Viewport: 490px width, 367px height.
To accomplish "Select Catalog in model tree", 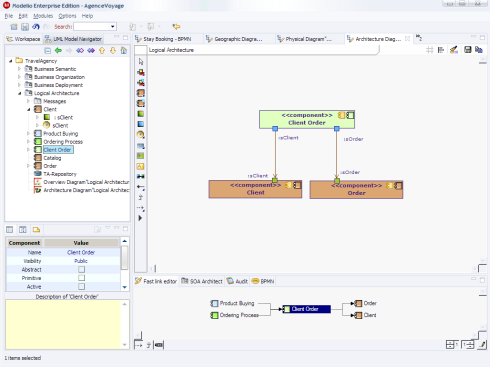I will tap(52, 158).
